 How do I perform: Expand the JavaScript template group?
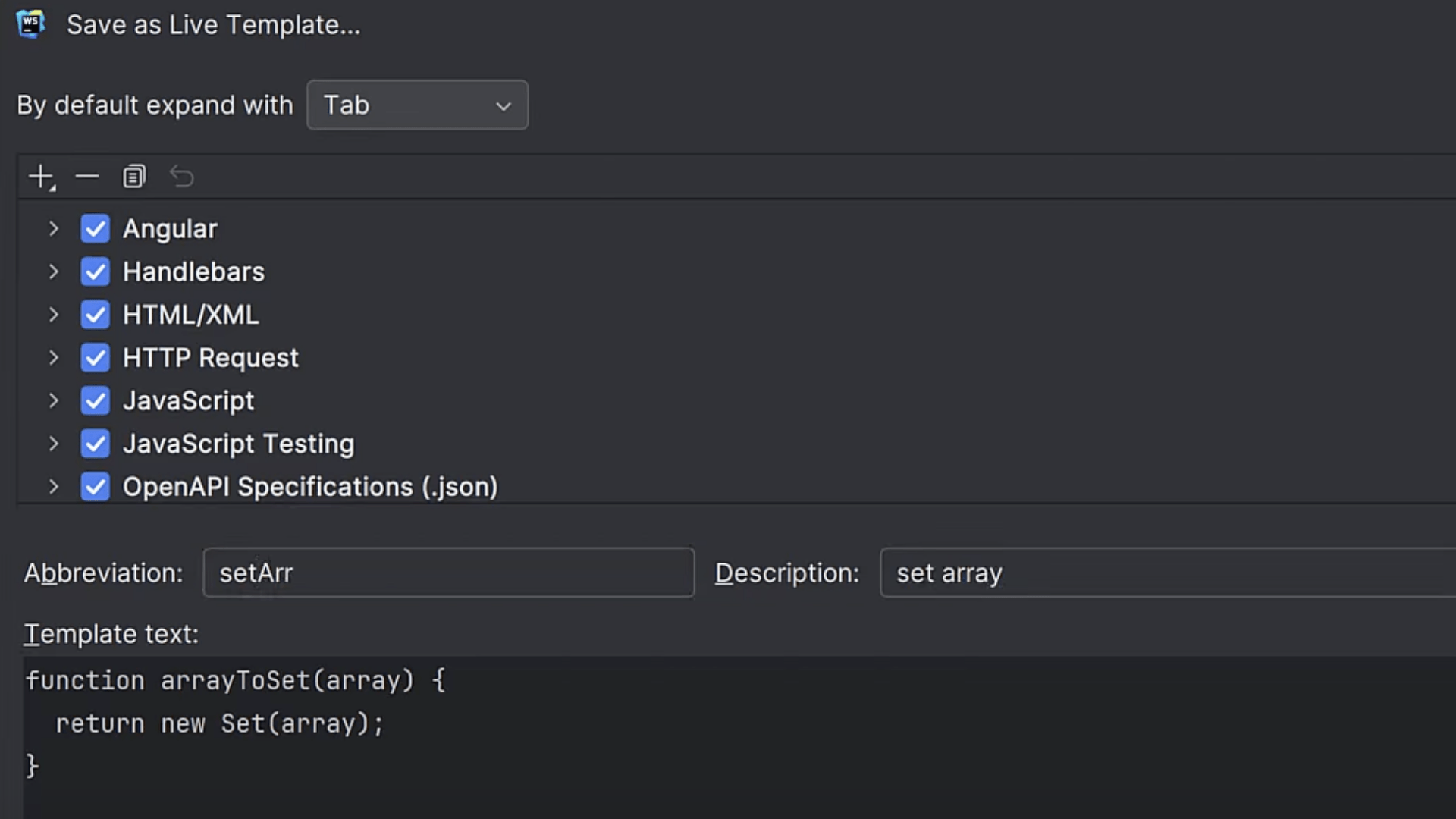coord(53,401)
